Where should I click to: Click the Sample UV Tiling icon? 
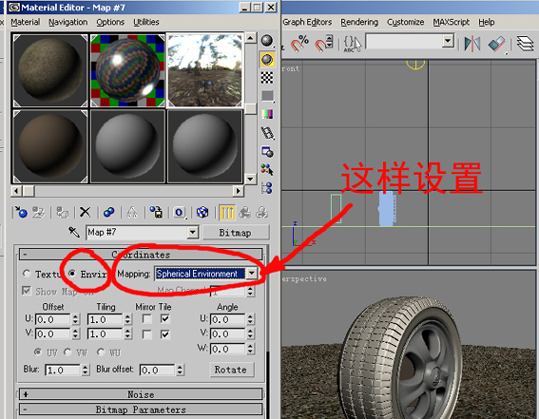tap(267, 96)
